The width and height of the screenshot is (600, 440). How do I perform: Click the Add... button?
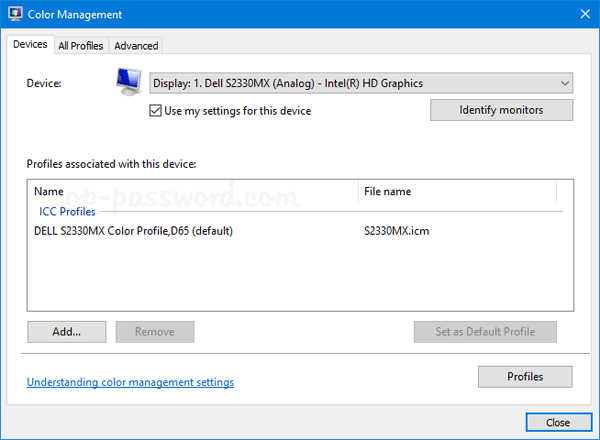pyautogui.click(x=67, y=332)
